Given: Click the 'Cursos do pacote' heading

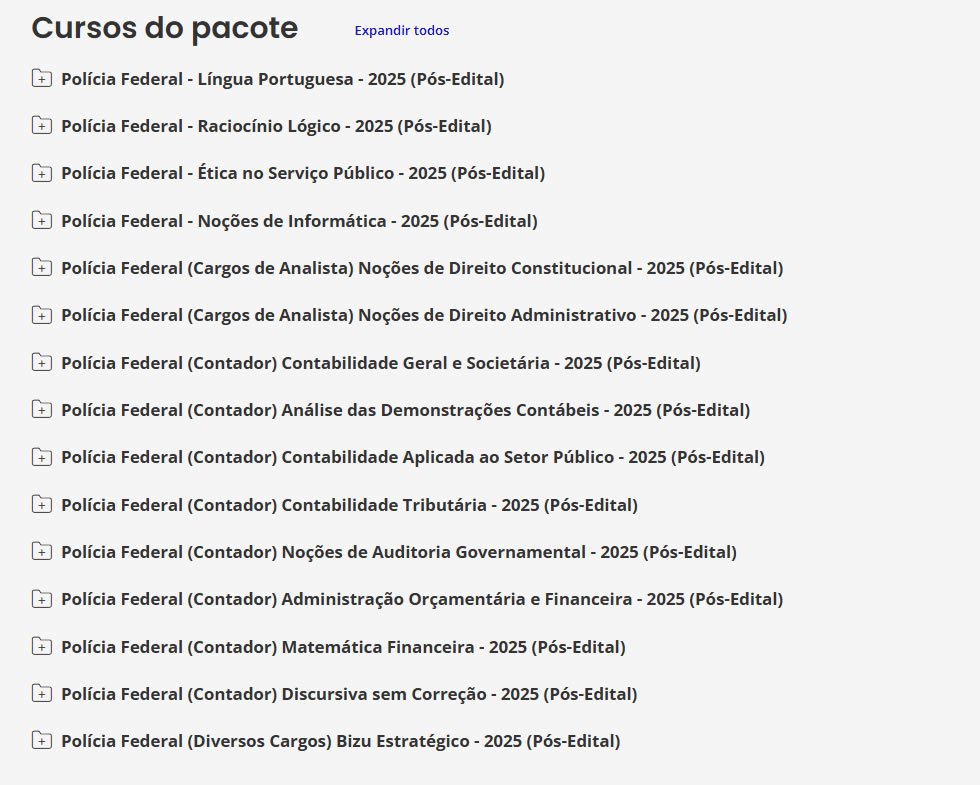Looking at the screenshot, I should click(165, 29).
